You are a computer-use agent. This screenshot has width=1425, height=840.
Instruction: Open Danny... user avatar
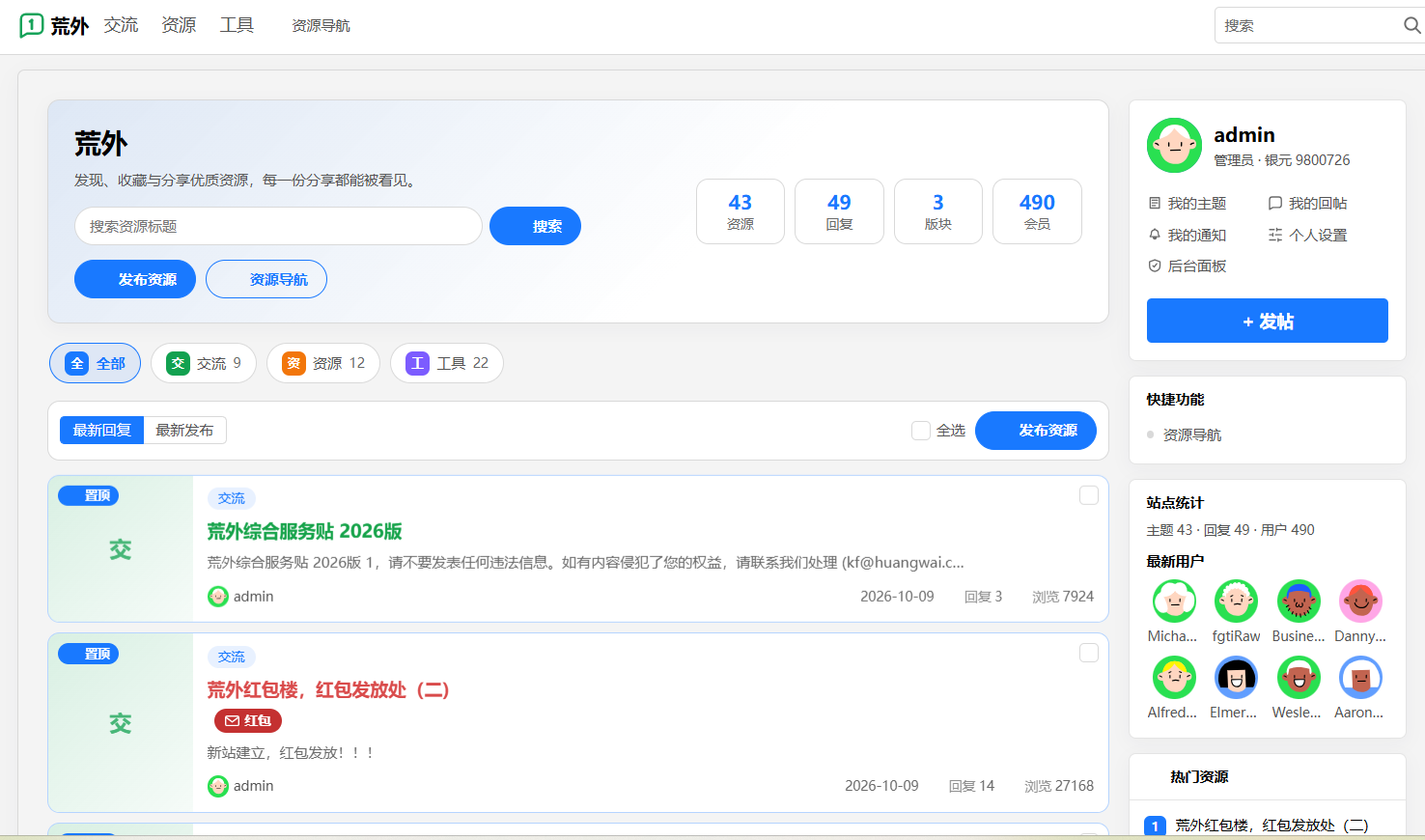[1360, 601]
